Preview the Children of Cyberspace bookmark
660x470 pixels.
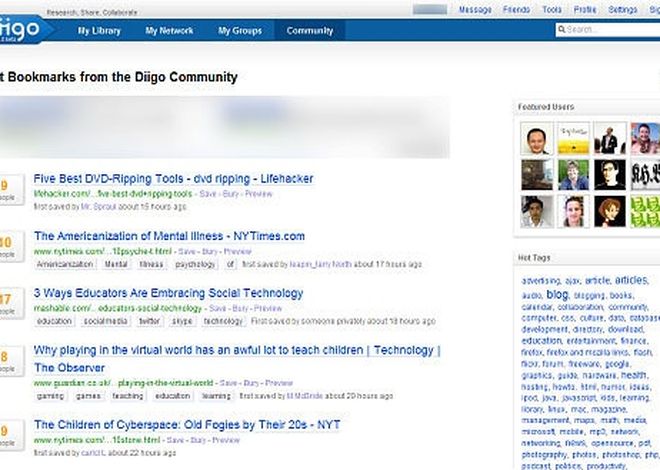tap(226, 441)
